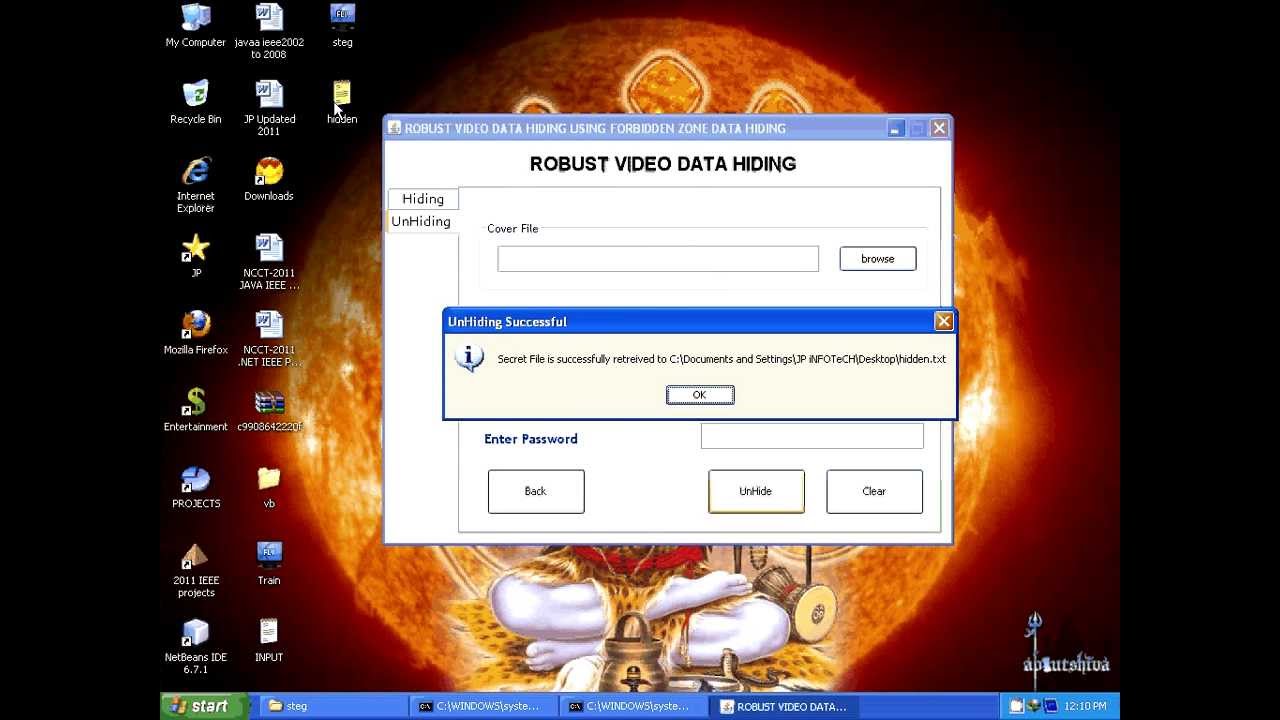This screenshot has height=720, width=1280.
Task: Click the Clear button
Action: coord(874,492)
